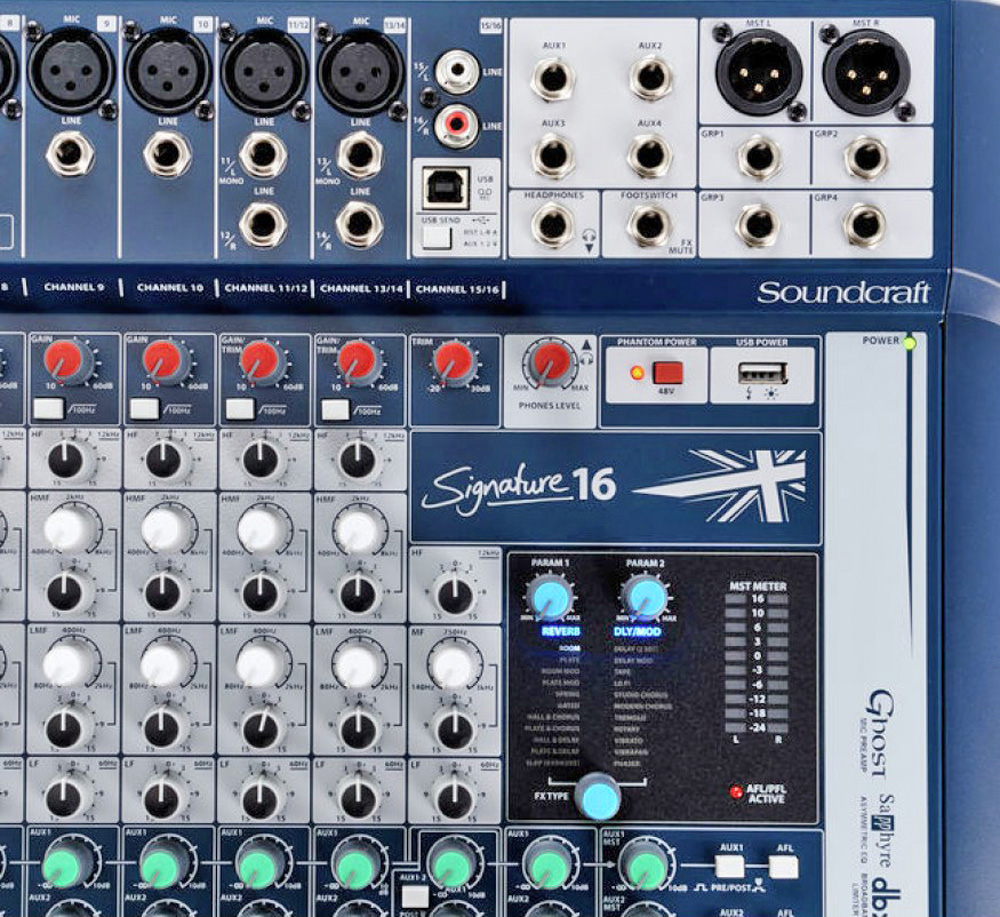1000x917 pixels.
Task: Adjust Channel 13/14 LF EQ knob
Action: [357, 799]
